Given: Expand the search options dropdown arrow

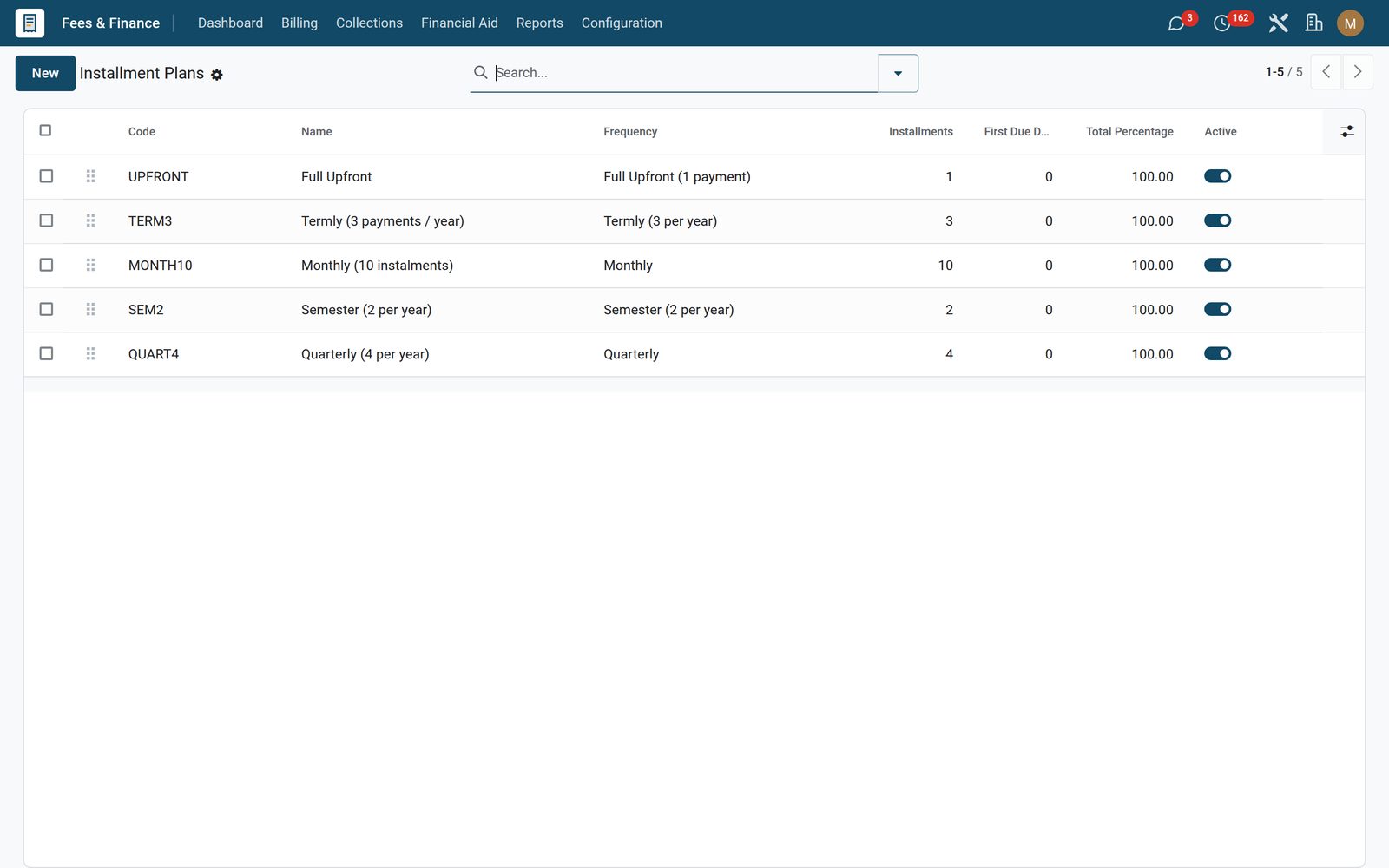Looking at the screenshot, I should [x=898, y=73].
